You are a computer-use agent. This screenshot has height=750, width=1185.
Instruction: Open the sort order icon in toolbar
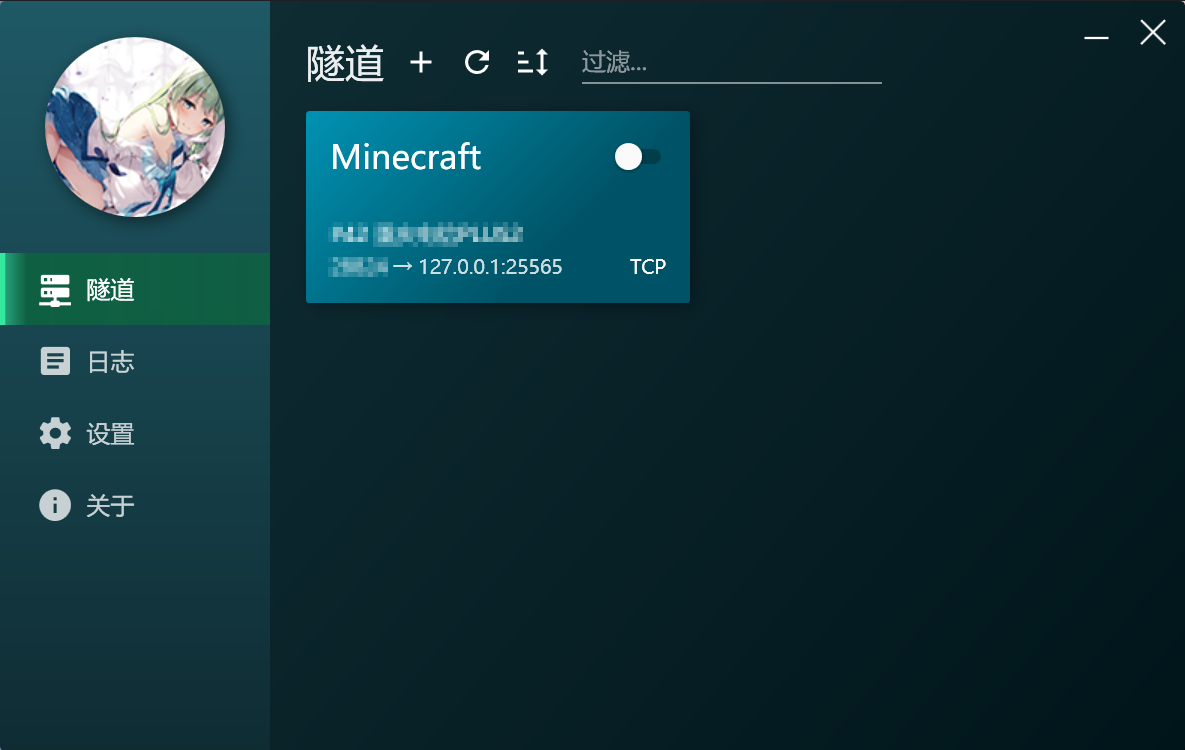click(533, 62)
